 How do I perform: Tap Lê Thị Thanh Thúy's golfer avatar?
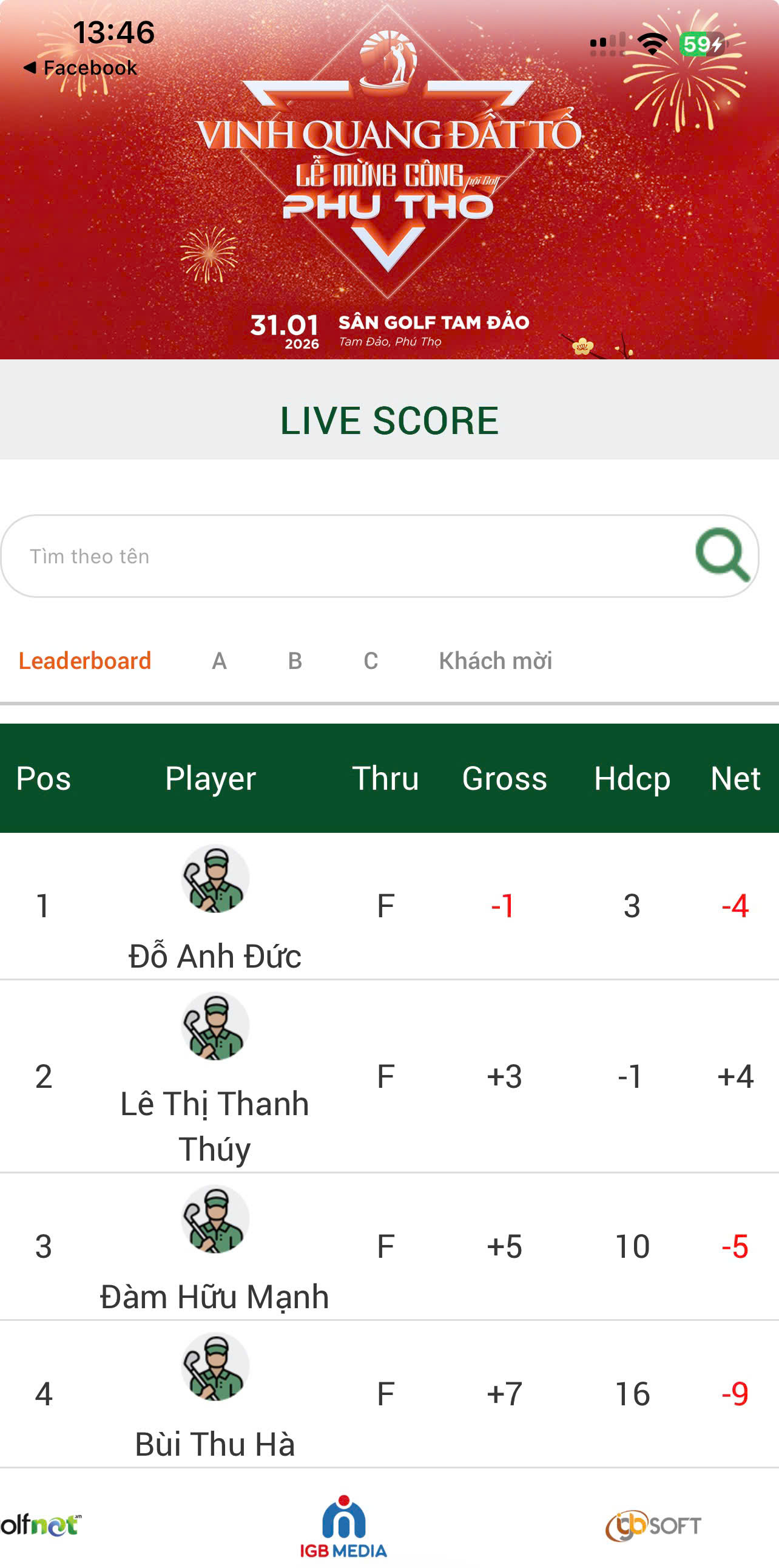click(215, 1027)
